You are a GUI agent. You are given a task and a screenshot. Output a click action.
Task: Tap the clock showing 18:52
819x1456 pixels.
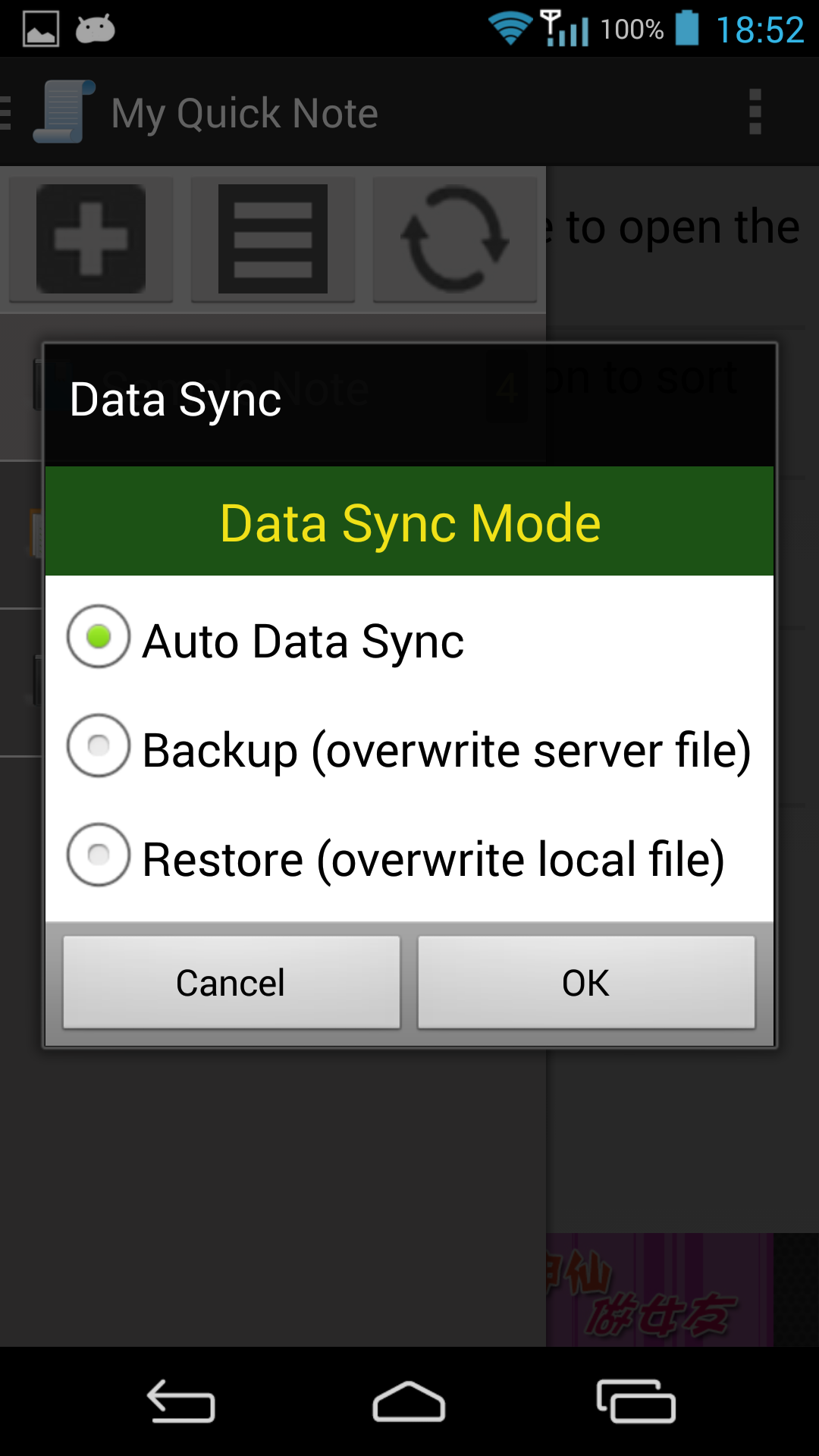[762, 29]
